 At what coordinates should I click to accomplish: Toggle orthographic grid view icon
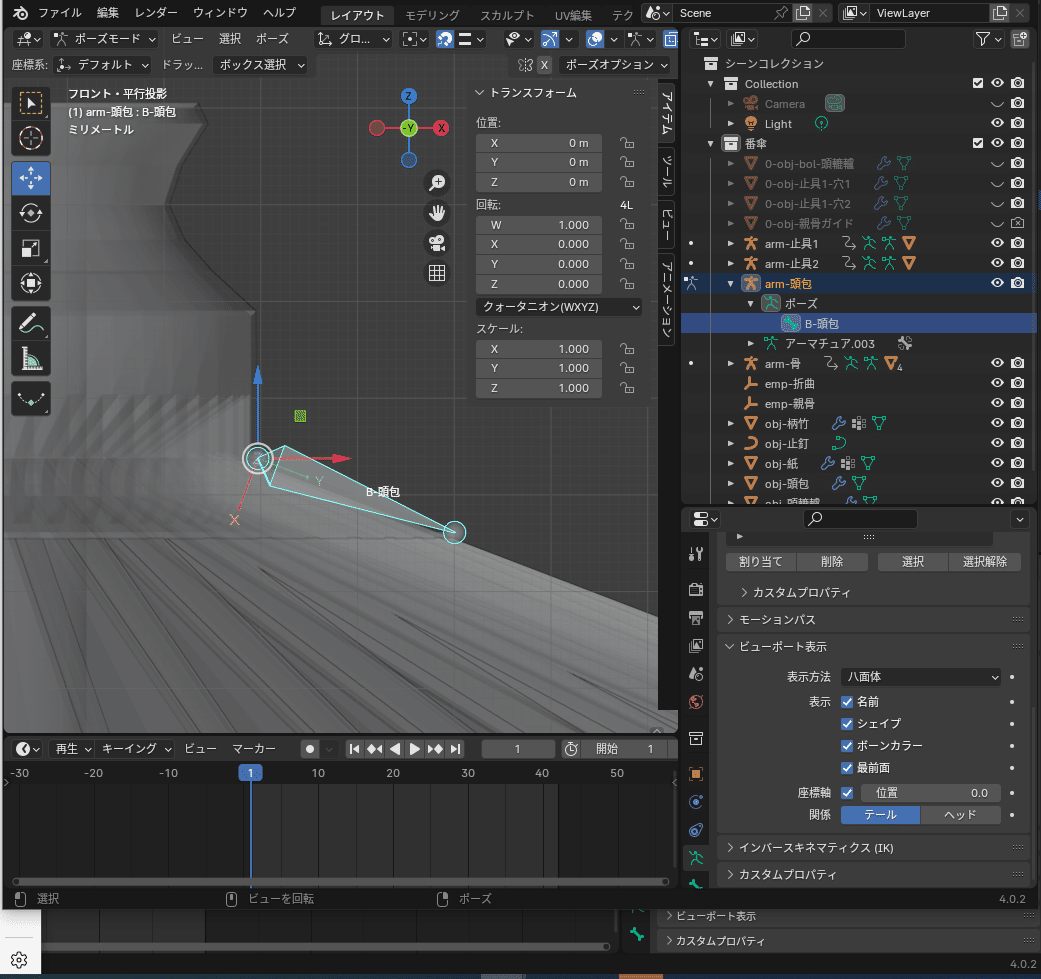(436, 273)
